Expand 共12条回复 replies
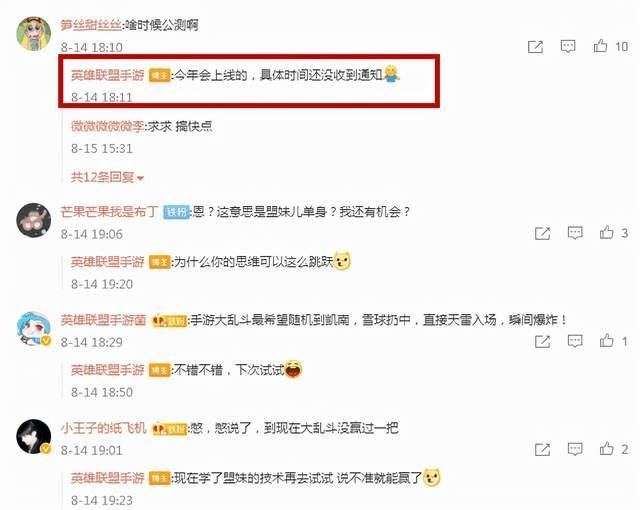Screen dimensions: 640x510 [107, 177]
